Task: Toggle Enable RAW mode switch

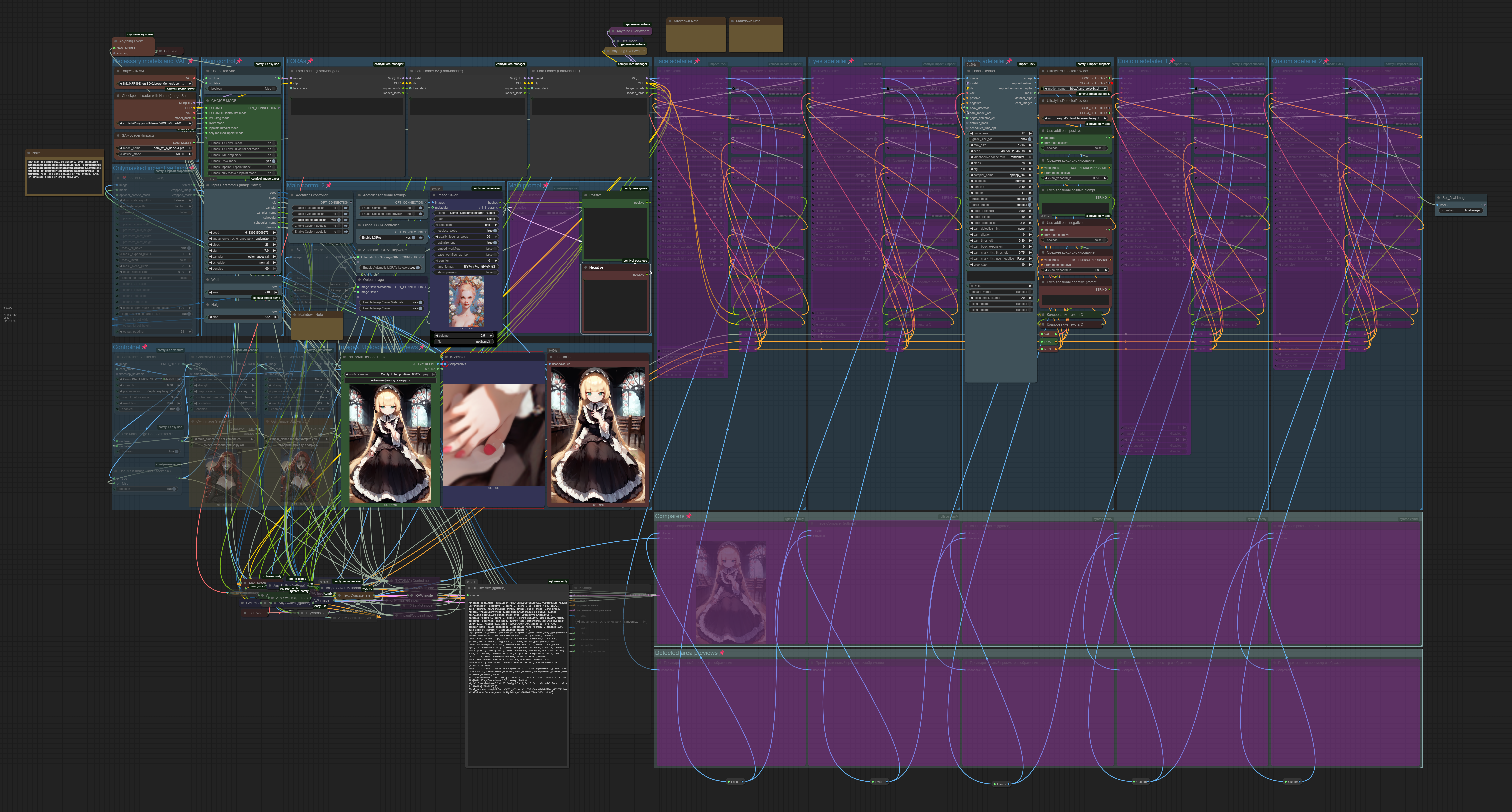Action: 274,161
